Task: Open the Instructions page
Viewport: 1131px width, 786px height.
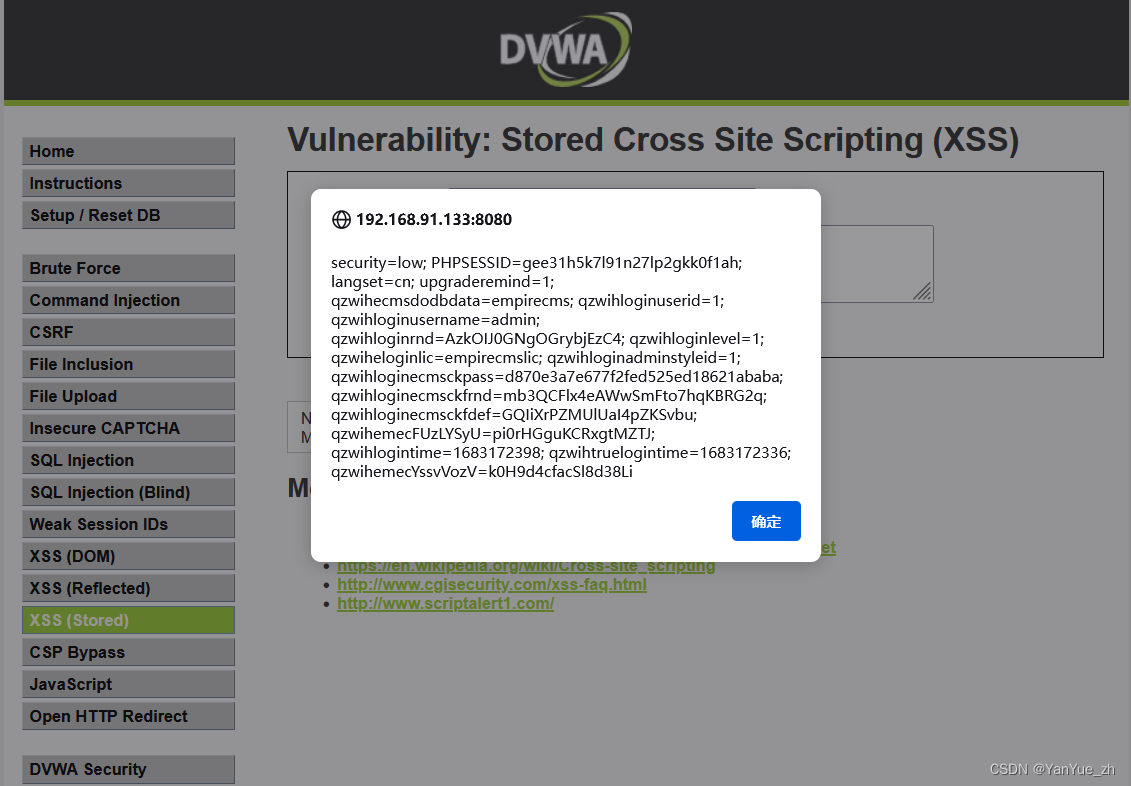Action: tap(128, 183)
